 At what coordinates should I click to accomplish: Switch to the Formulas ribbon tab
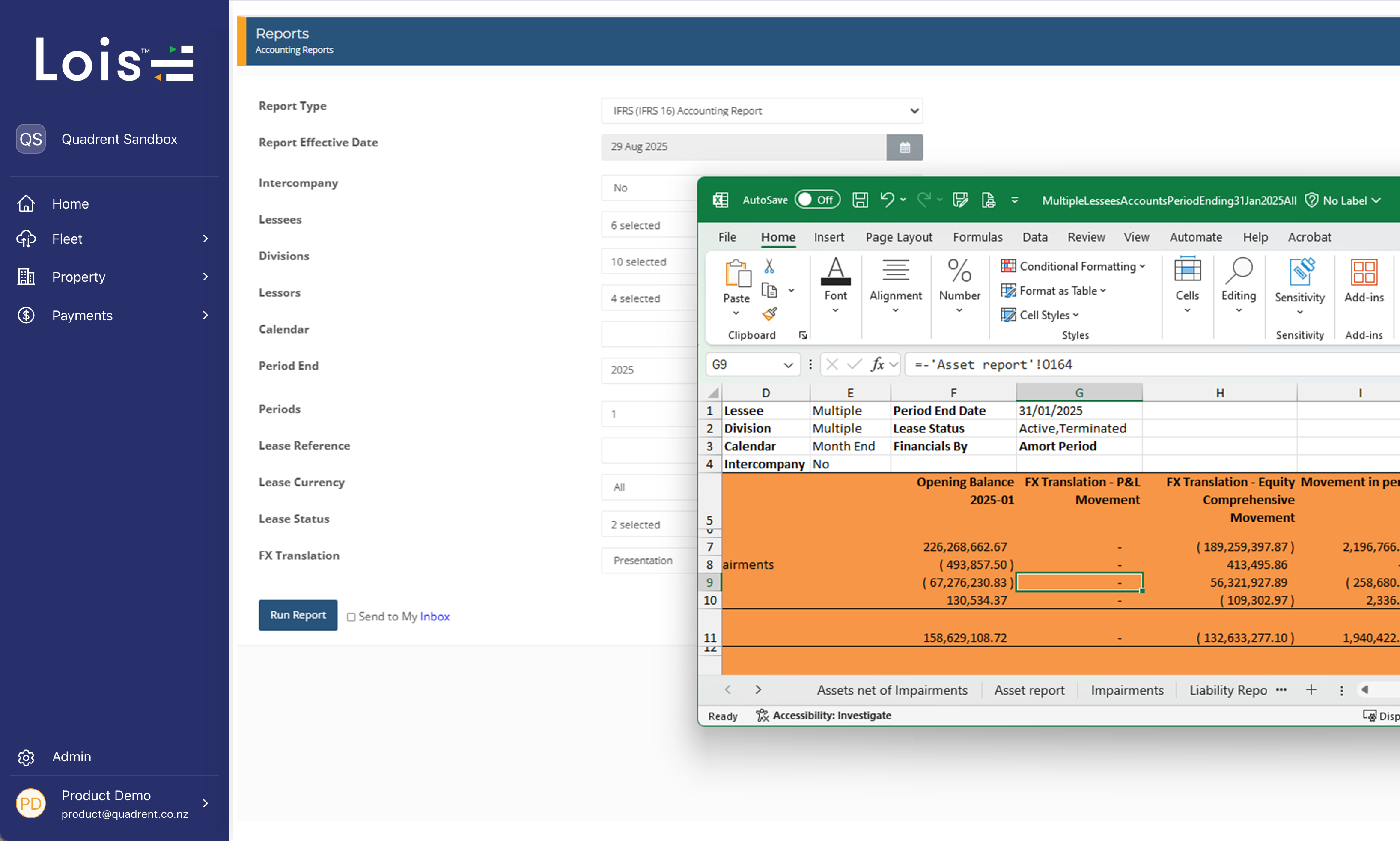pos(977,237)
